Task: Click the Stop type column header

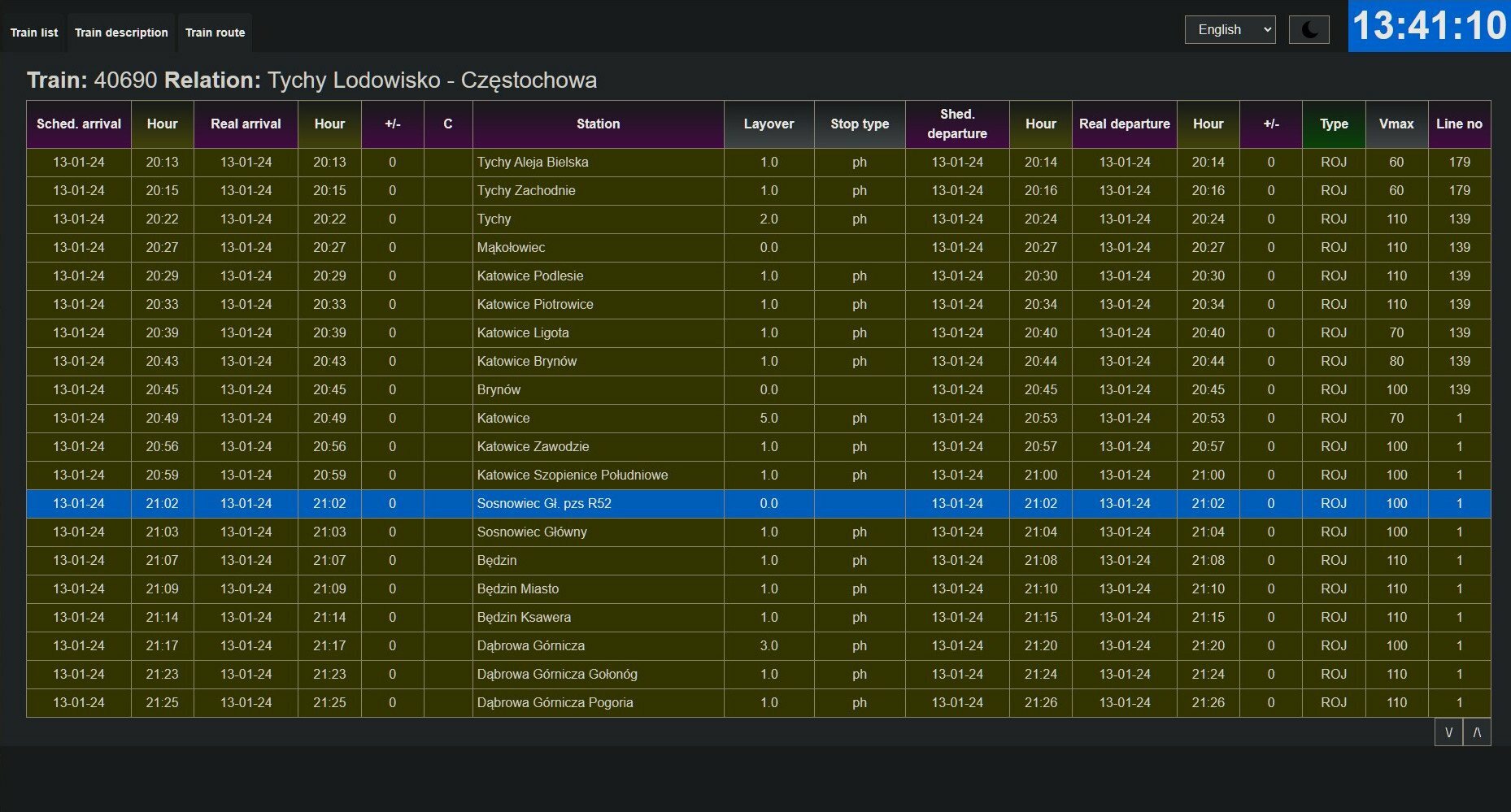Action: coord(859,124)
